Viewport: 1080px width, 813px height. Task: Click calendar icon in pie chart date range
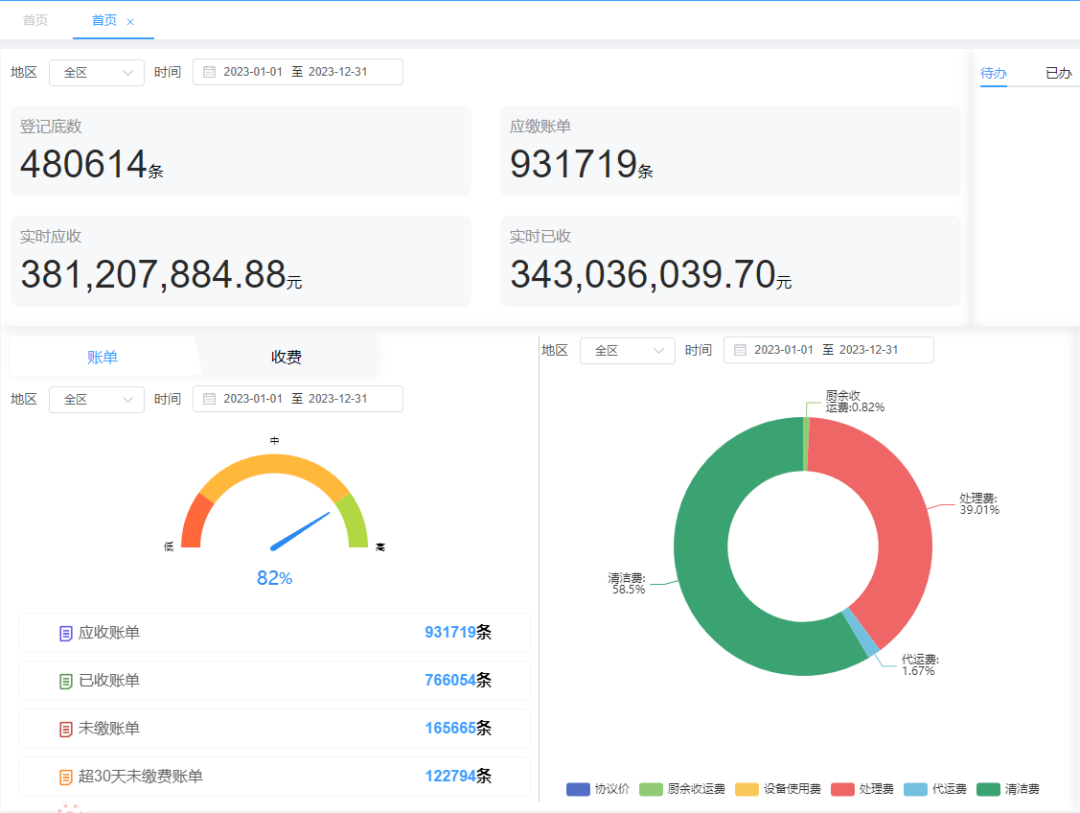(x=740, y=350)
